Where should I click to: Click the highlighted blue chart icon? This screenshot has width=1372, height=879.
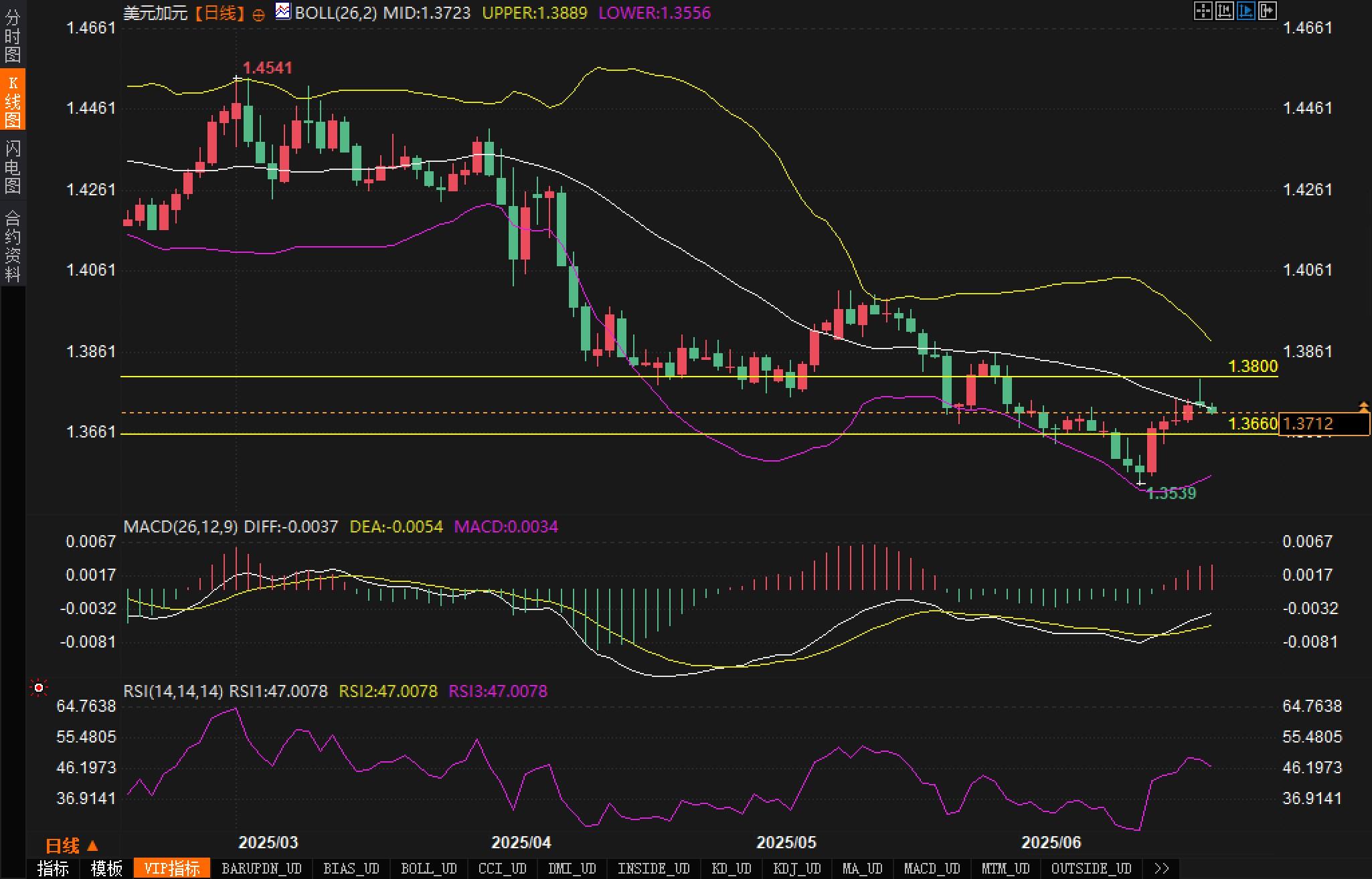[1246, 11]
